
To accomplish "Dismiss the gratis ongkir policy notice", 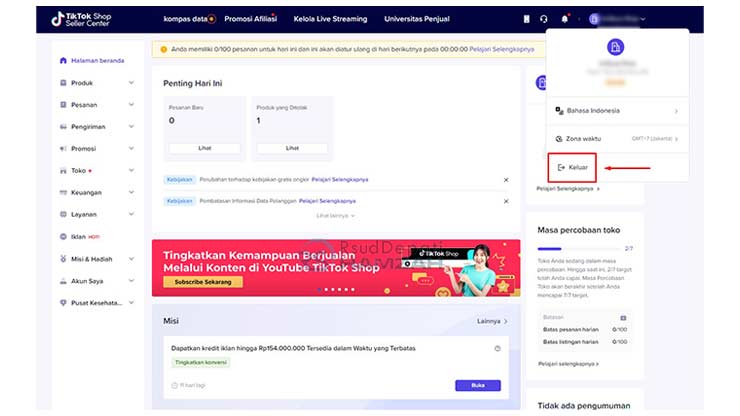I will tap(506, 180).
